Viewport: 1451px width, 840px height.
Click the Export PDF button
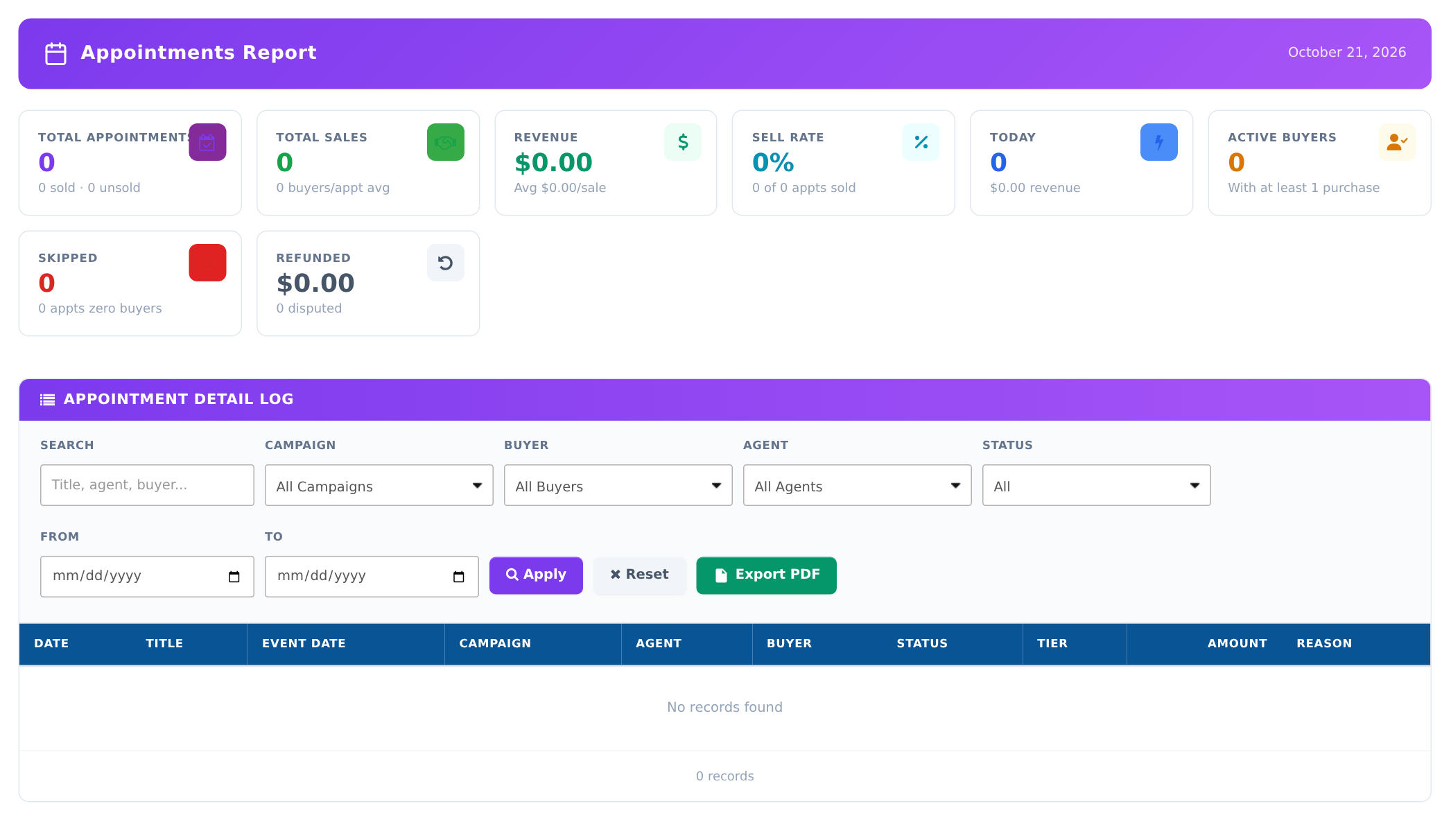pos(766,575)
